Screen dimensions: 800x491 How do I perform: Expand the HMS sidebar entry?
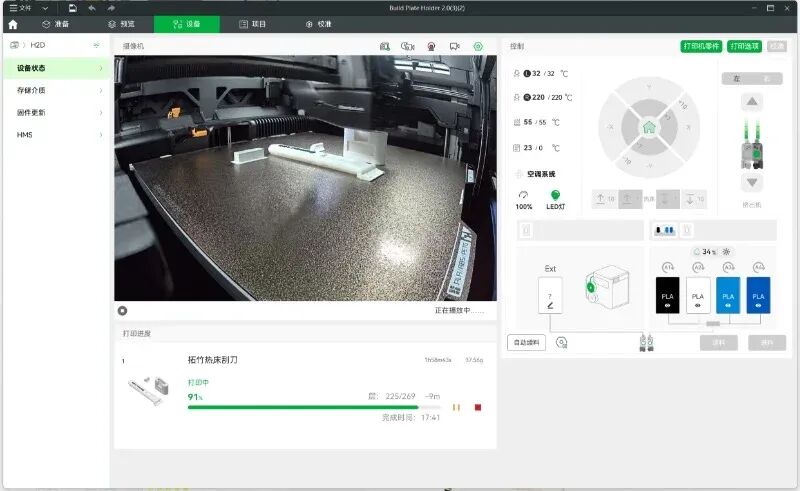tap(57, 135)
